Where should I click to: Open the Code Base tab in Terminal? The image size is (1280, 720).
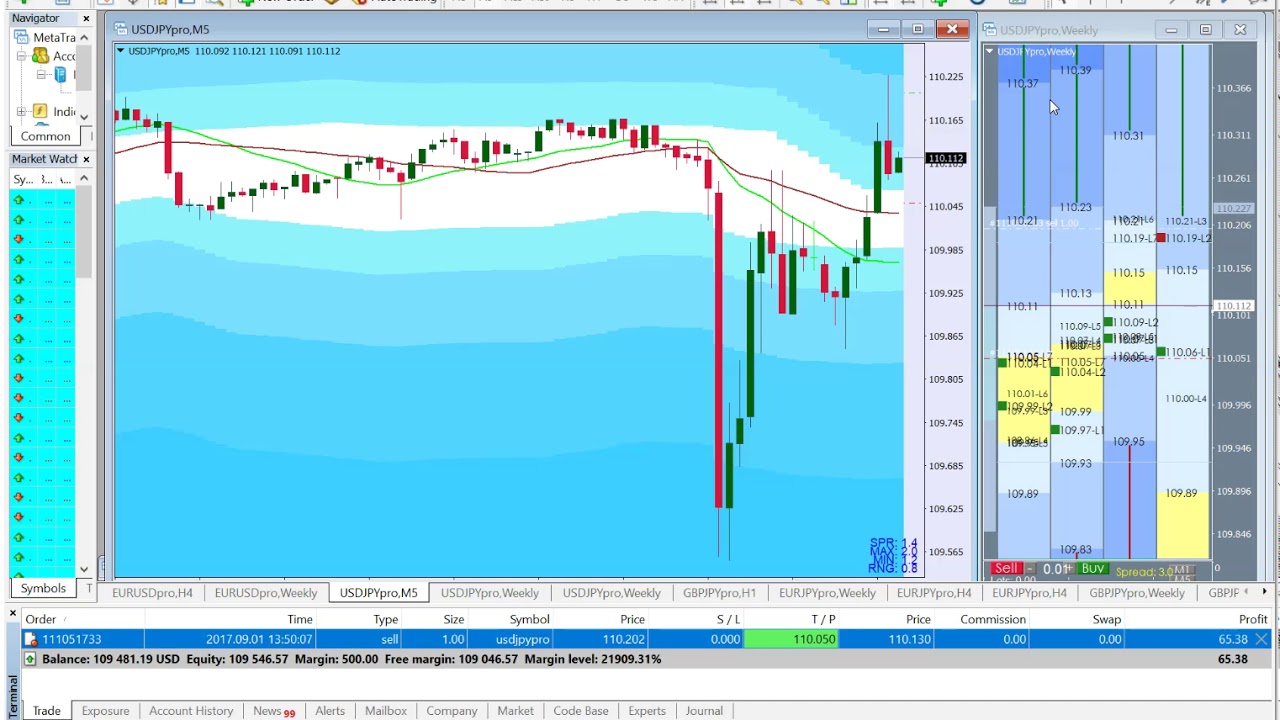[581, 711]
